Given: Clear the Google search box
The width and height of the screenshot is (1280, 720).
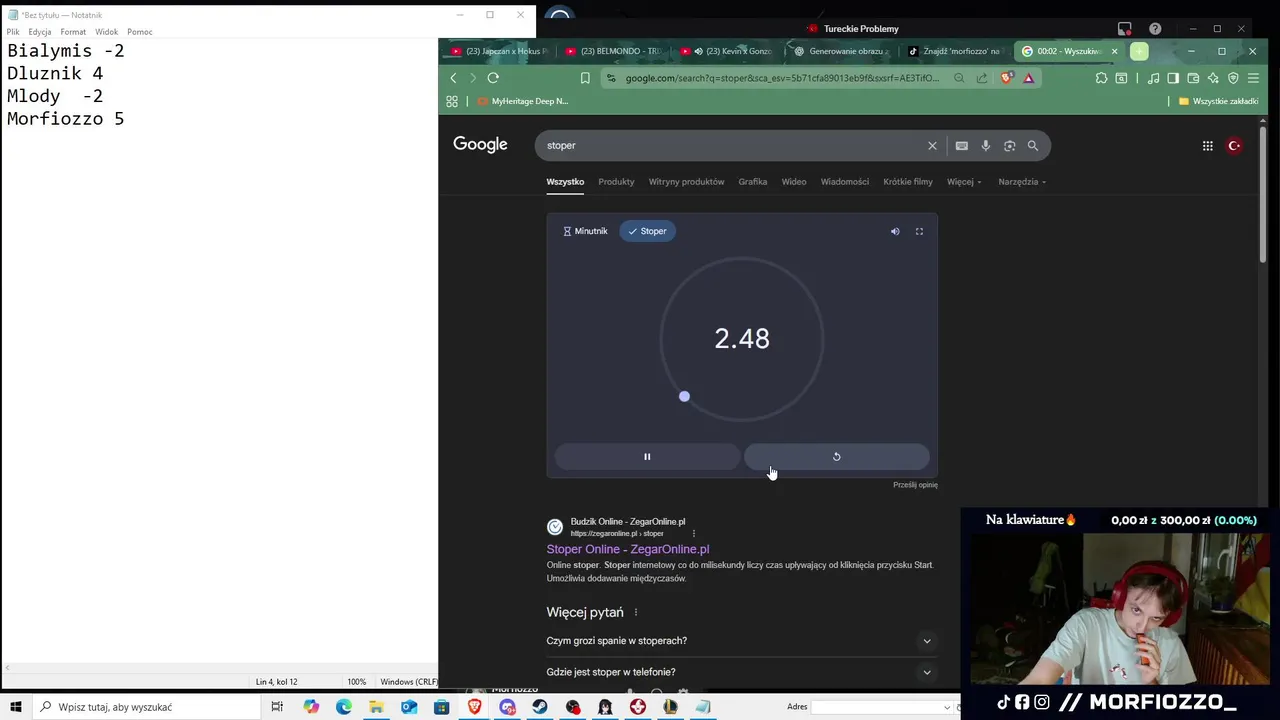Looking at the screenshot, I should tap(932, 146).
